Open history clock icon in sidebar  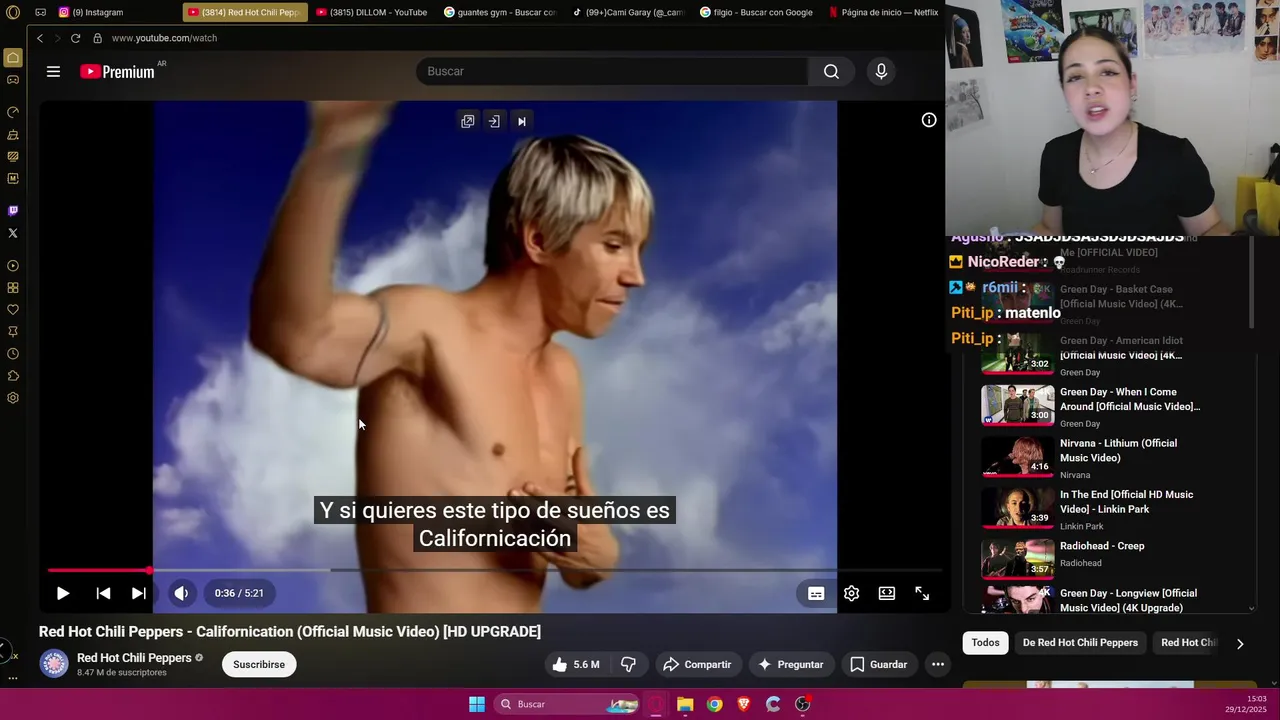(x=13, y=354)
